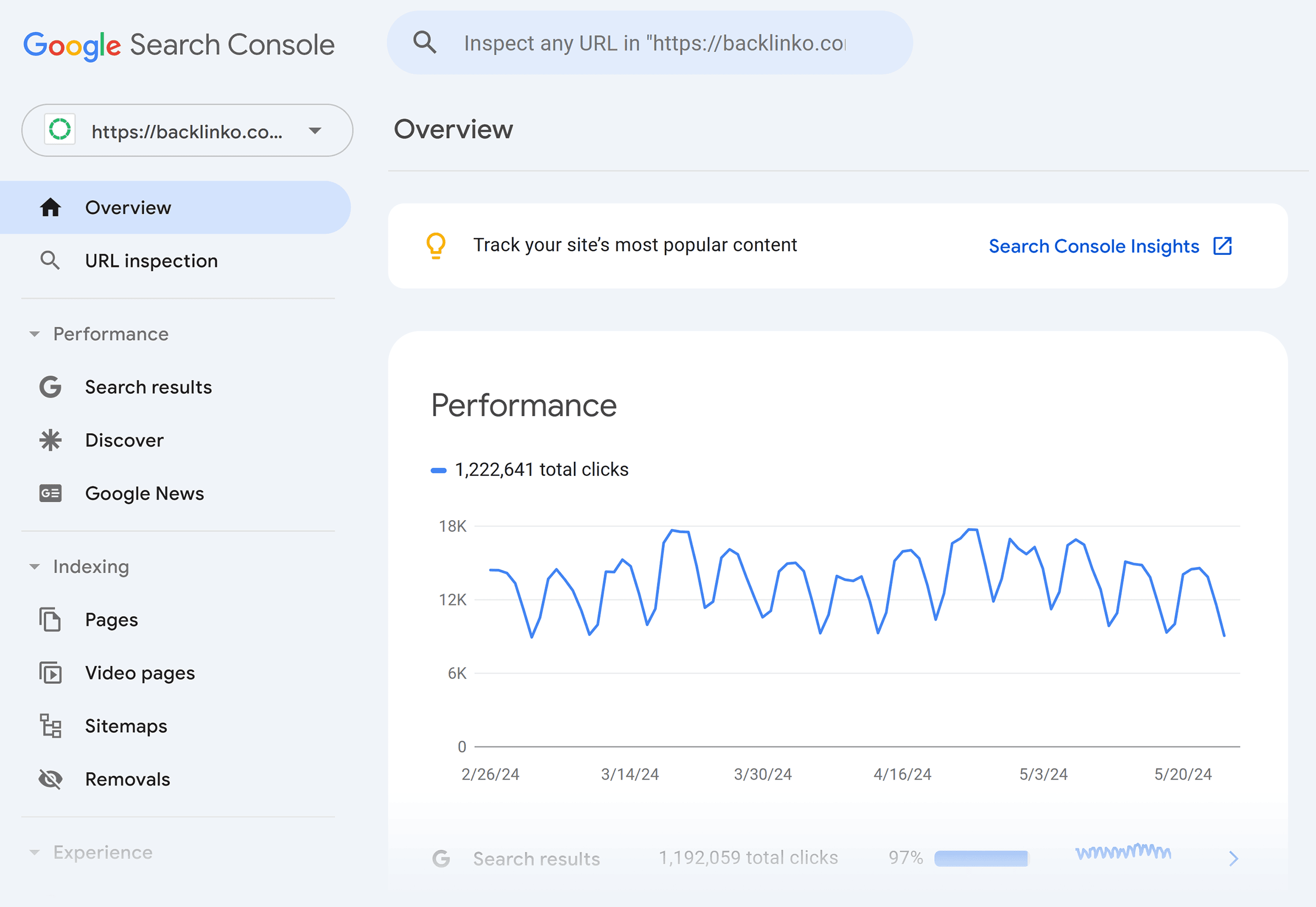This screenshot has height=907, width=1316.
Task: Select Overview in the navigation menu
Action: 128,207
